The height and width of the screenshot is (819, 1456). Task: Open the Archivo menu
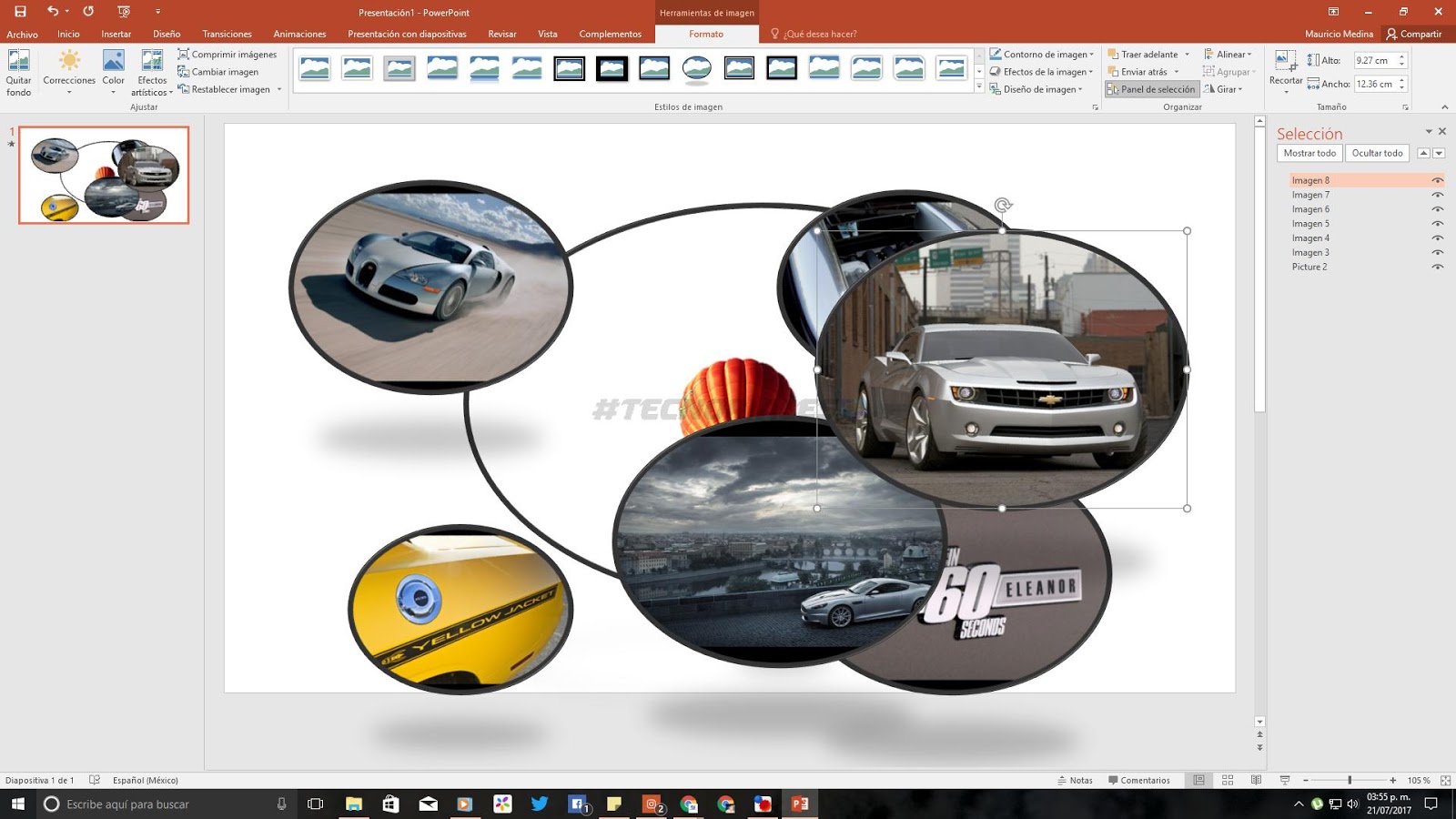[x=21, y=34]
